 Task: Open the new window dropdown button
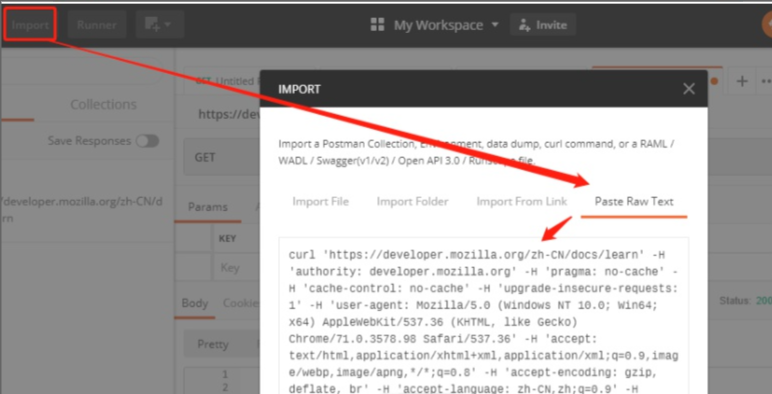(x=160, y=25)
